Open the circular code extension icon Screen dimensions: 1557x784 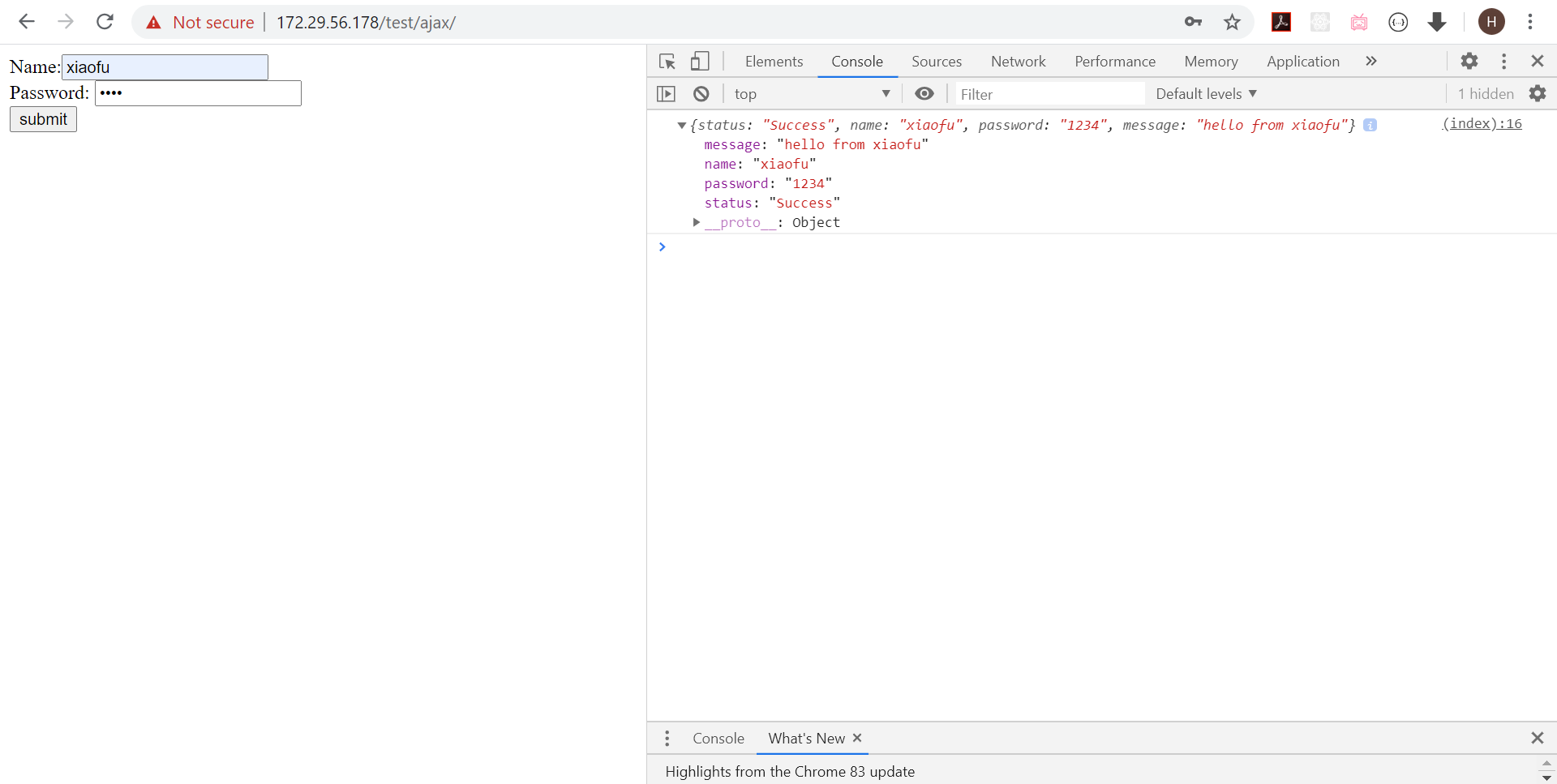tap(1398, 22)
